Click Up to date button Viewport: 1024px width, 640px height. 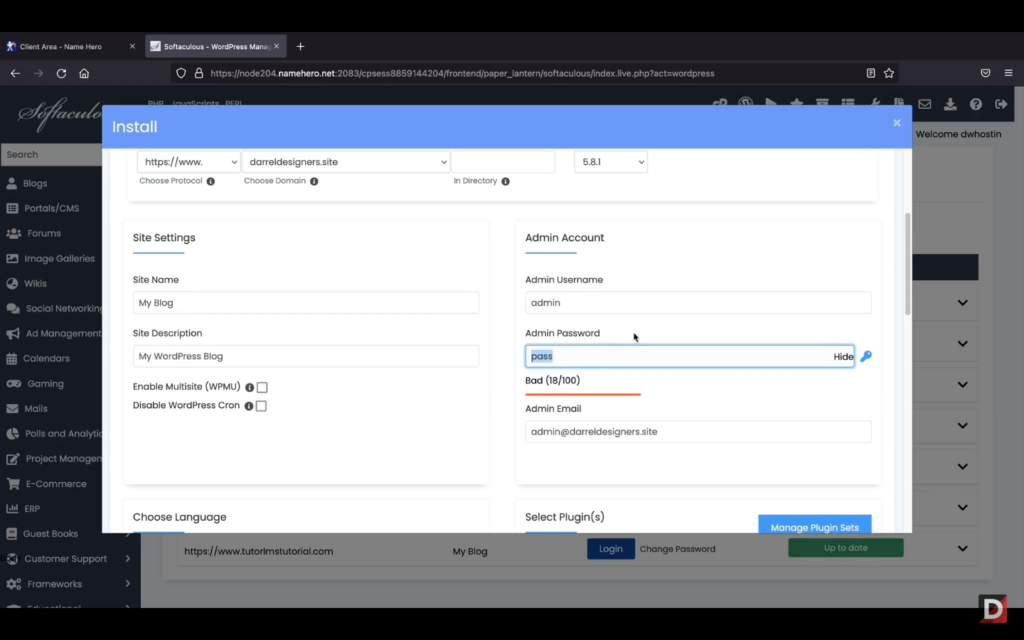pos(846,548)
